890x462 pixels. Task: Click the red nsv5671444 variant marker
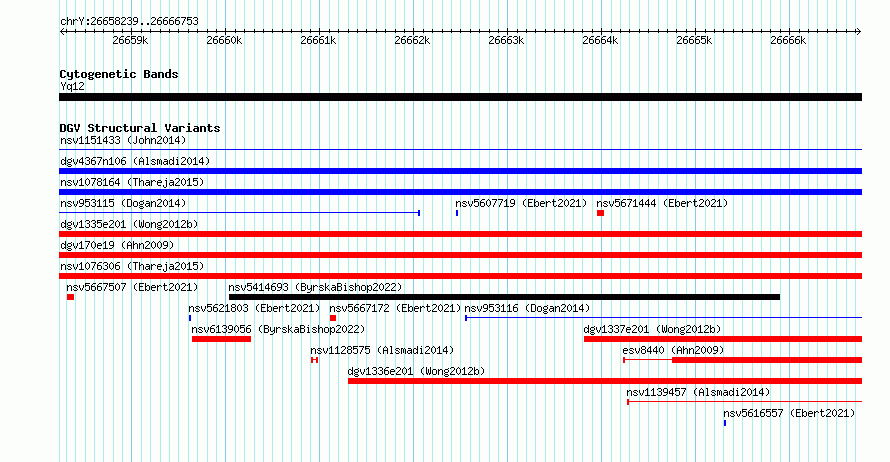(601, 213)
